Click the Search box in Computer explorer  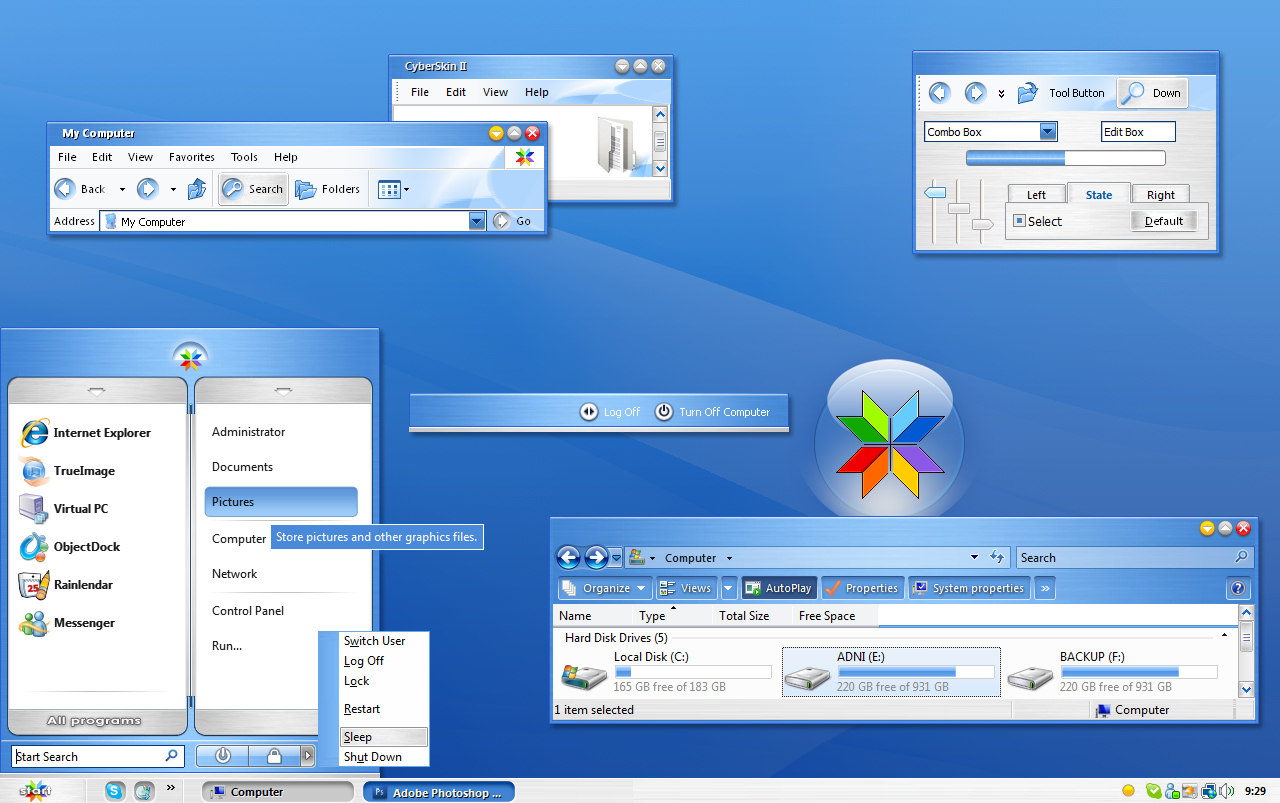click(1135, 557)
